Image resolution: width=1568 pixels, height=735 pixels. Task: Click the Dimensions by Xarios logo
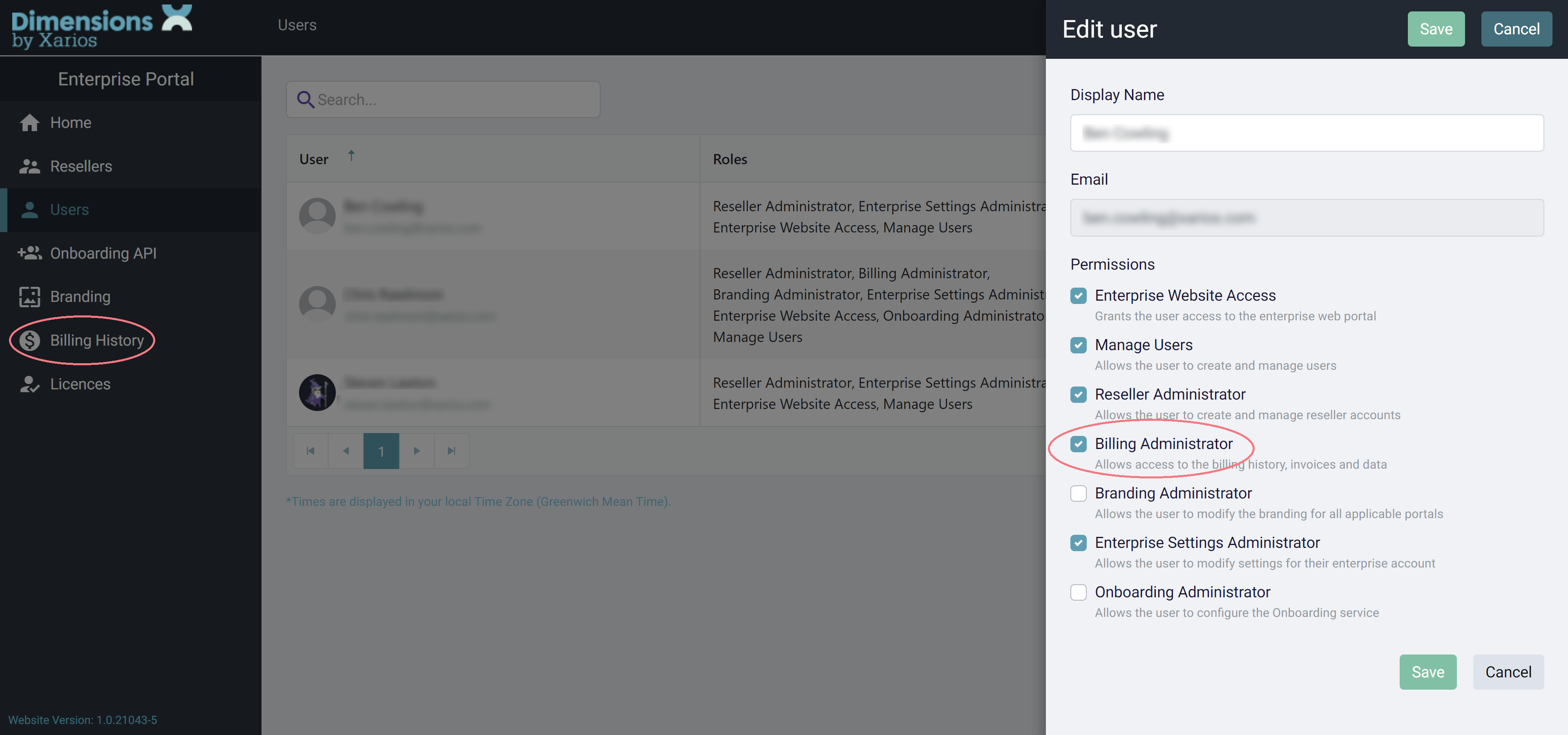pyautogui.click(x=102, y=27)
